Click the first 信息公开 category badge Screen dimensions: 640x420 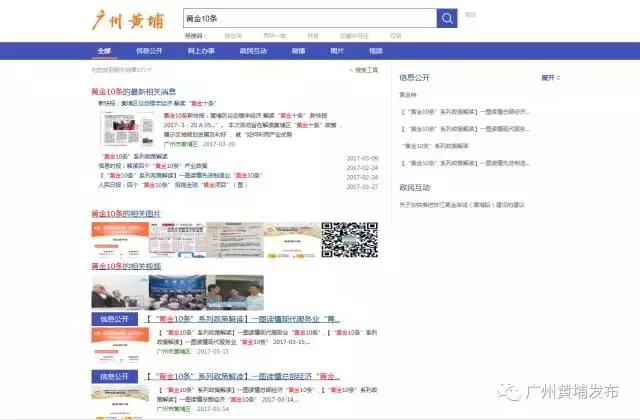(114, 319)
